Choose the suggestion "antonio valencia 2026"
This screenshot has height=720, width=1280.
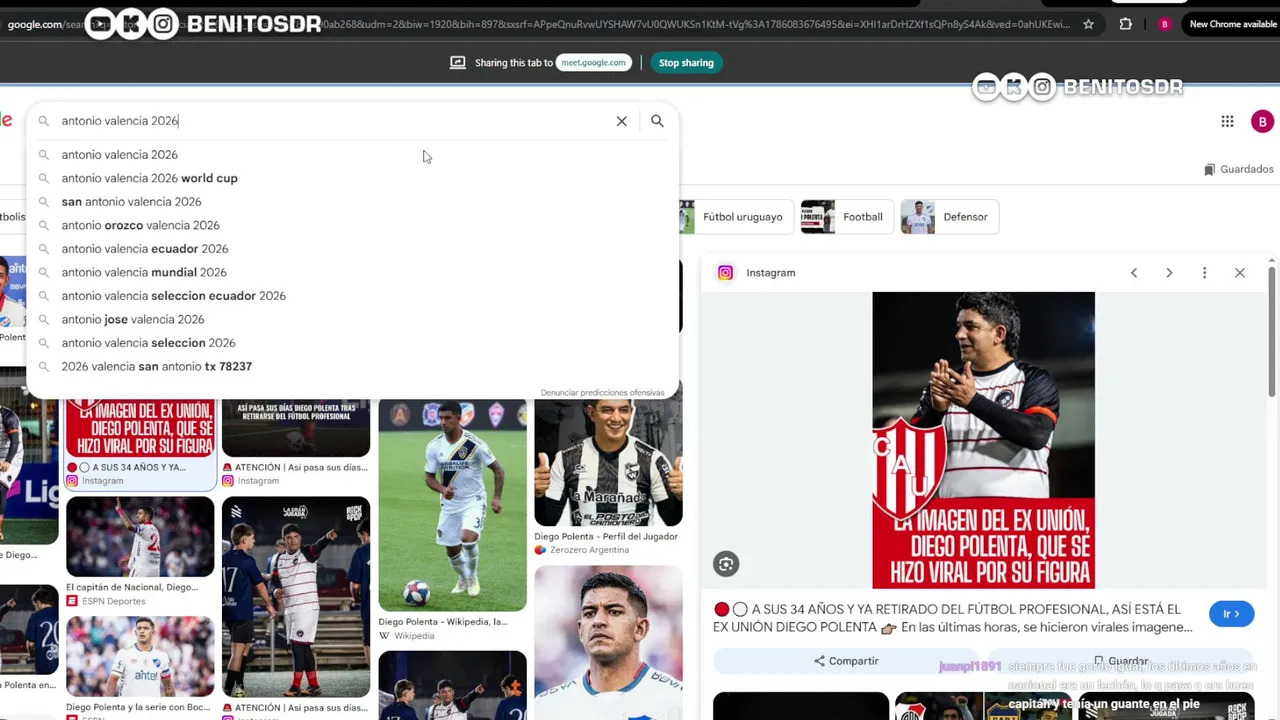[352, 155]
